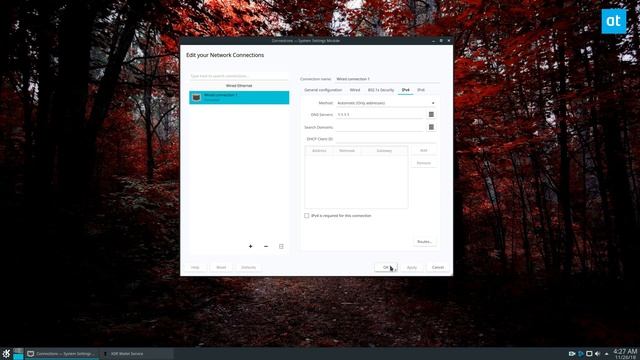The image size is (640, 360).
Task: Click the Add address button
Action: [424, 151]
